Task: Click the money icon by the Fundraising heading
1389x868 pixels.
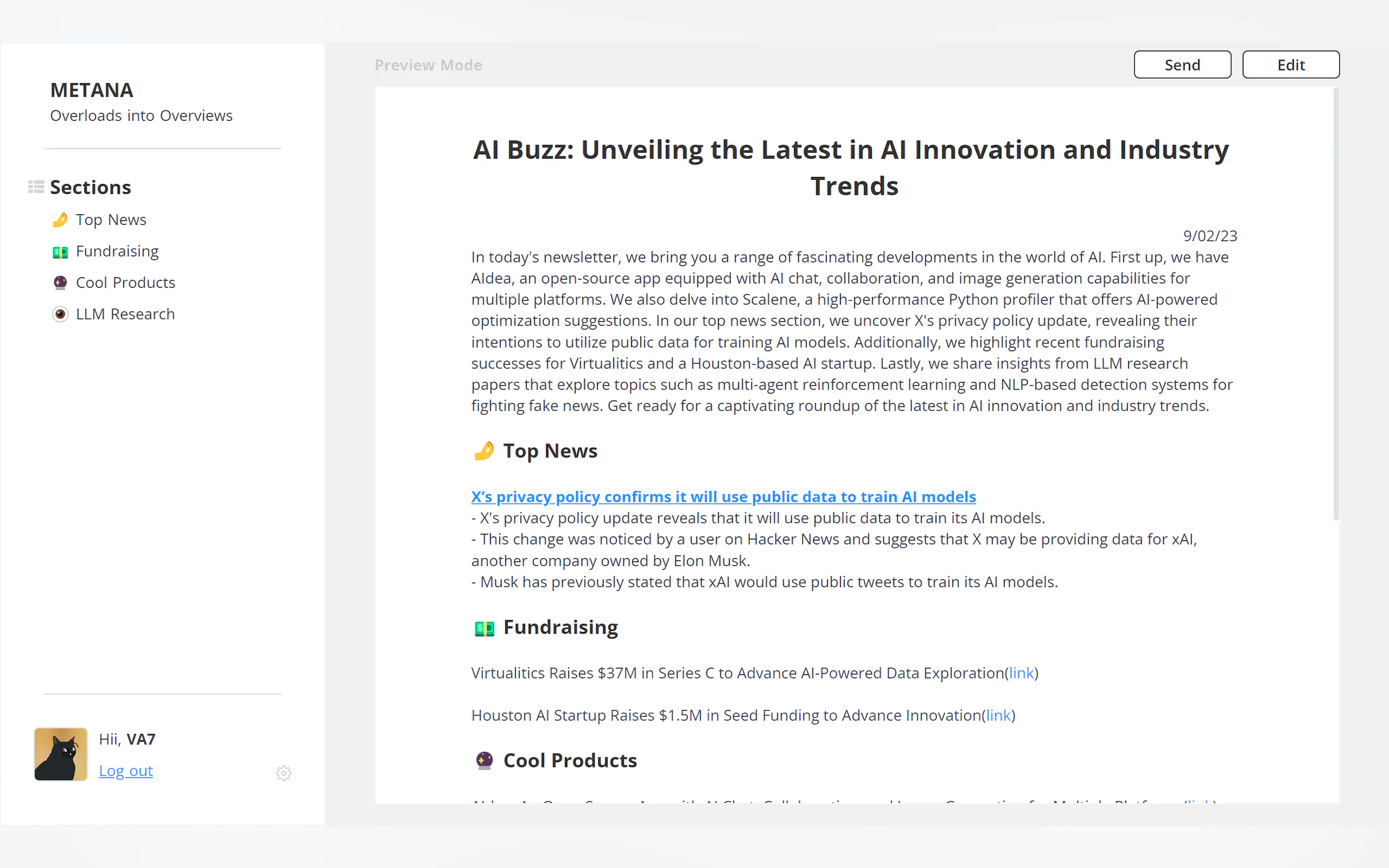Action: [x=484, y=628]
